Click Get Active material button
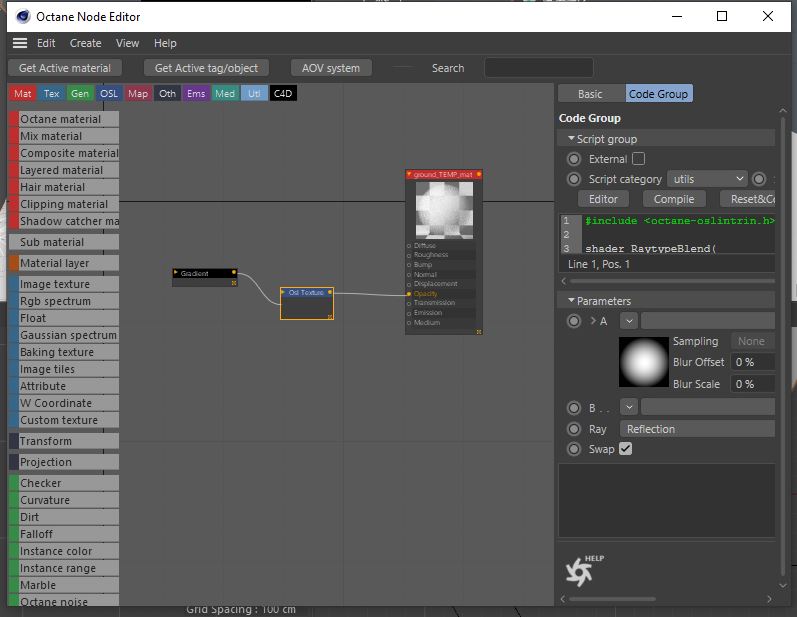The image size is (797, 617). click(65, 68)
